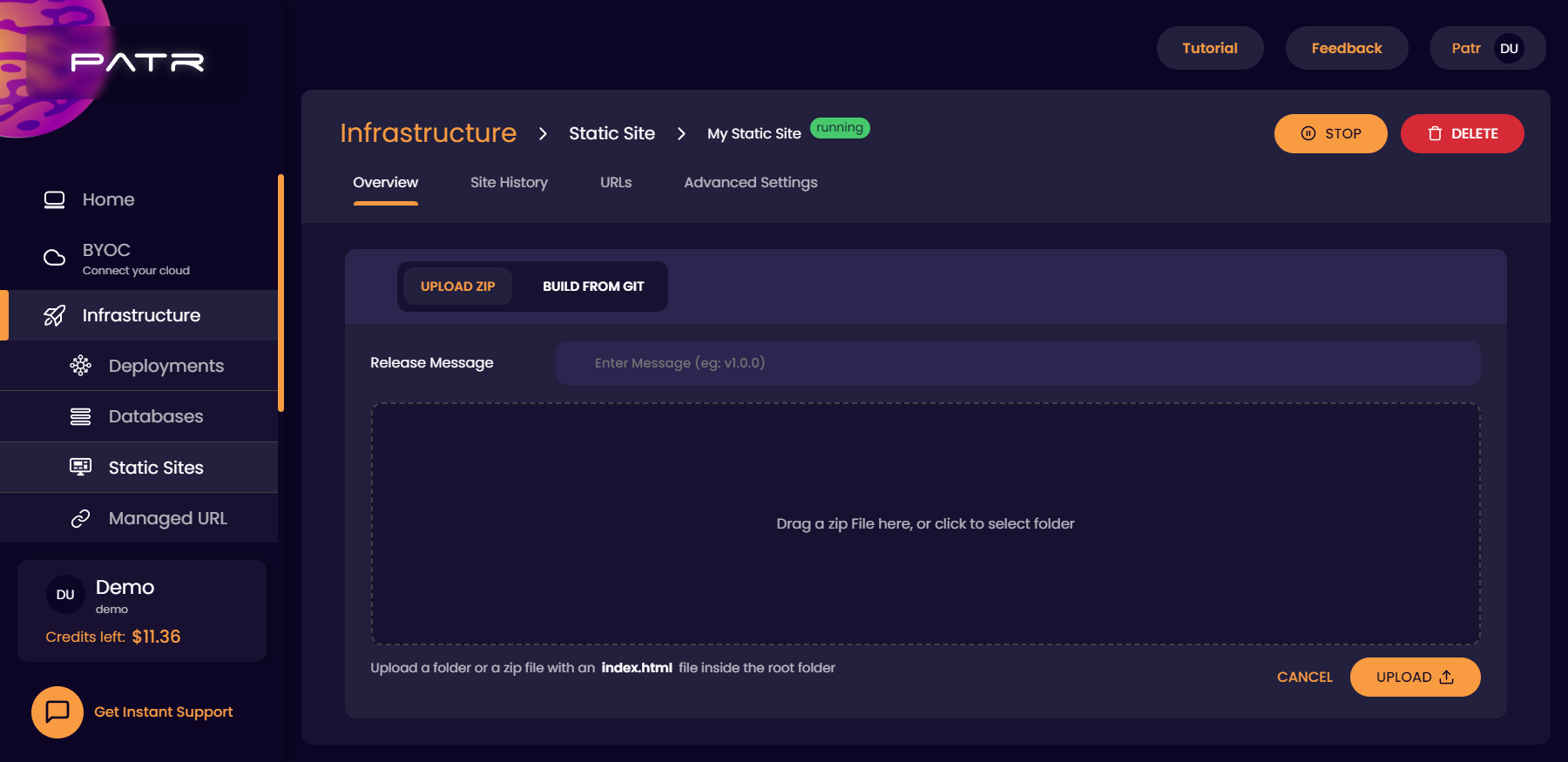Click the Release Message input field
The height and width of the screenshot is (762, 1568).
click(1018, 363)
